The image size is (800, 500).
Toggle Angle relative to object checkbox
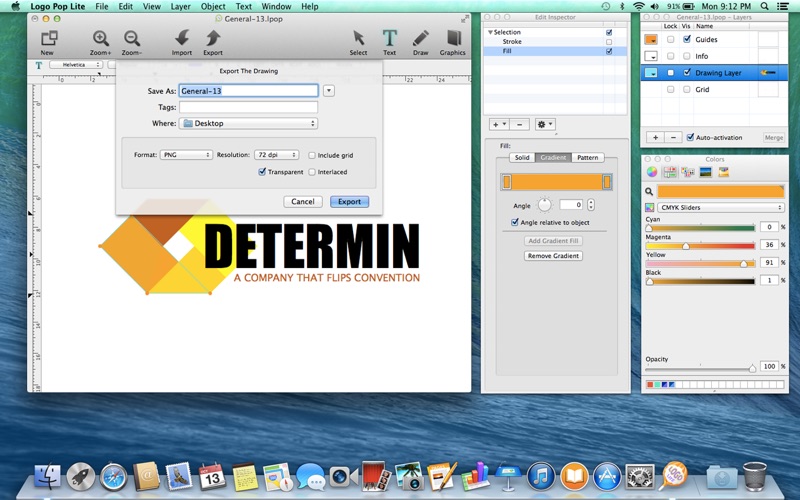(x=515, y=222)
